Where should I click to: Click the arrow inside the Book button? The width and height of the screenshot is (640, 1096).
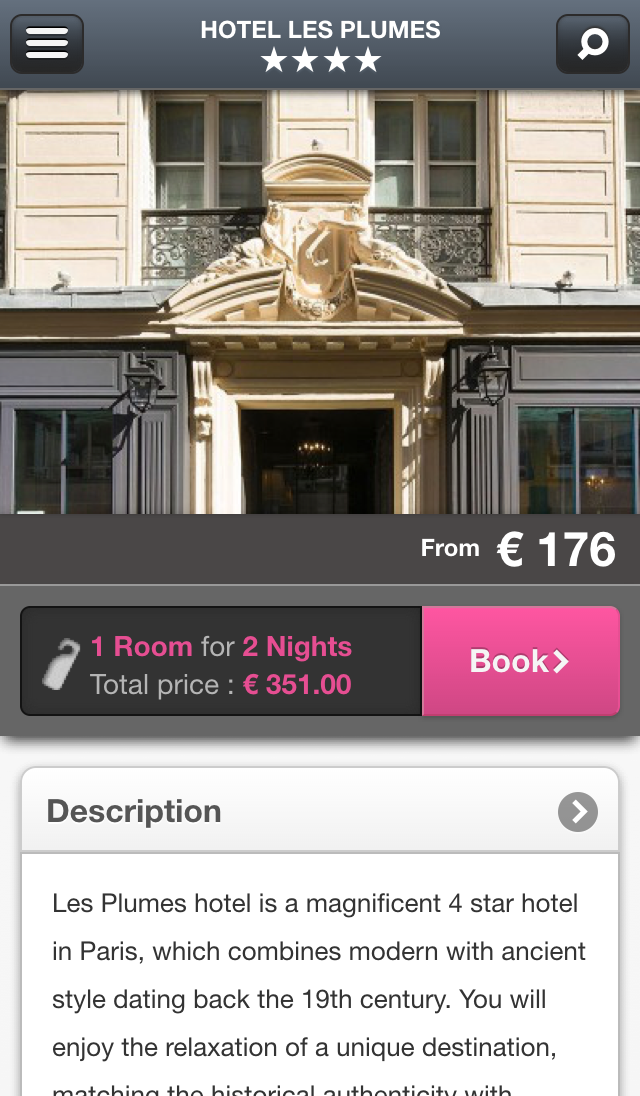[x=561, y=661]
